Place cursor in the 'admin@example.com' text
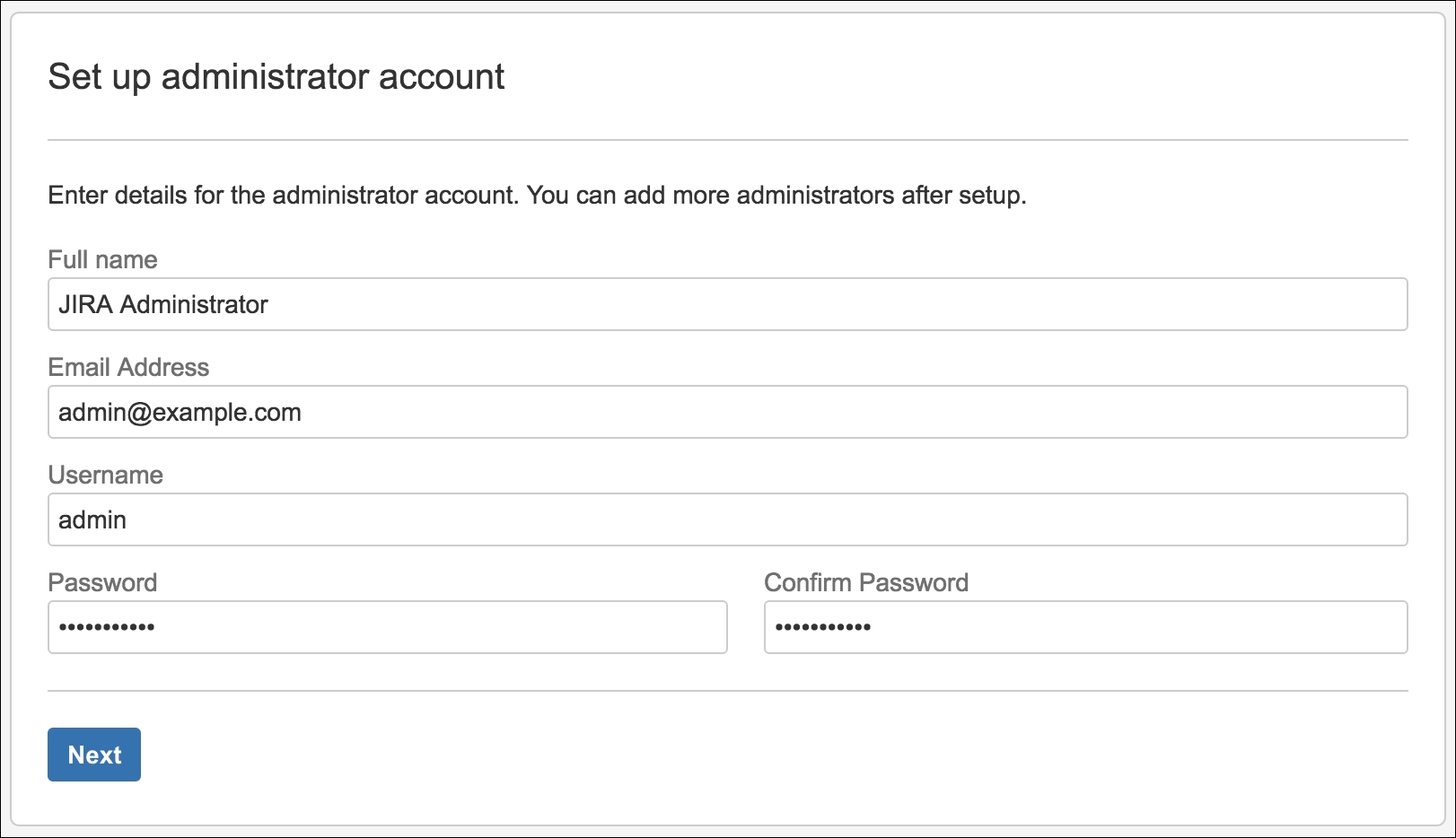This screenshot has width=1456, height=838. [x=180, y=413]
